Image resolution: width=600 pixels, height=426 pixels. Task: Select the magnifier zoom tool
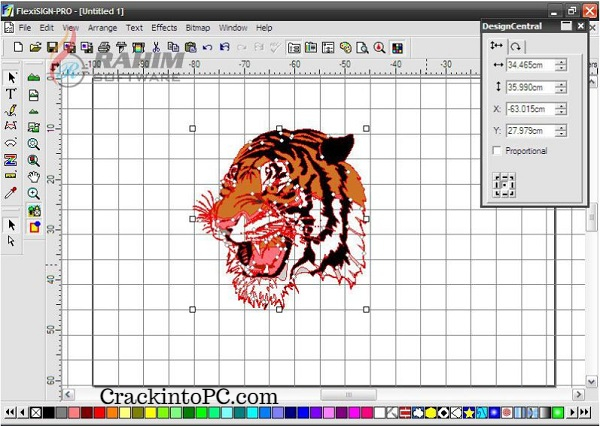(x=34, y=144)
